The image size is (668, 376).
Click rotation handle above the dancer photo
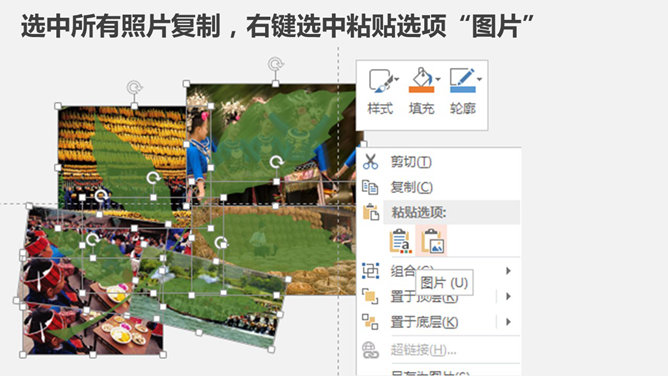pyautogui.click(x=276, y=65)
